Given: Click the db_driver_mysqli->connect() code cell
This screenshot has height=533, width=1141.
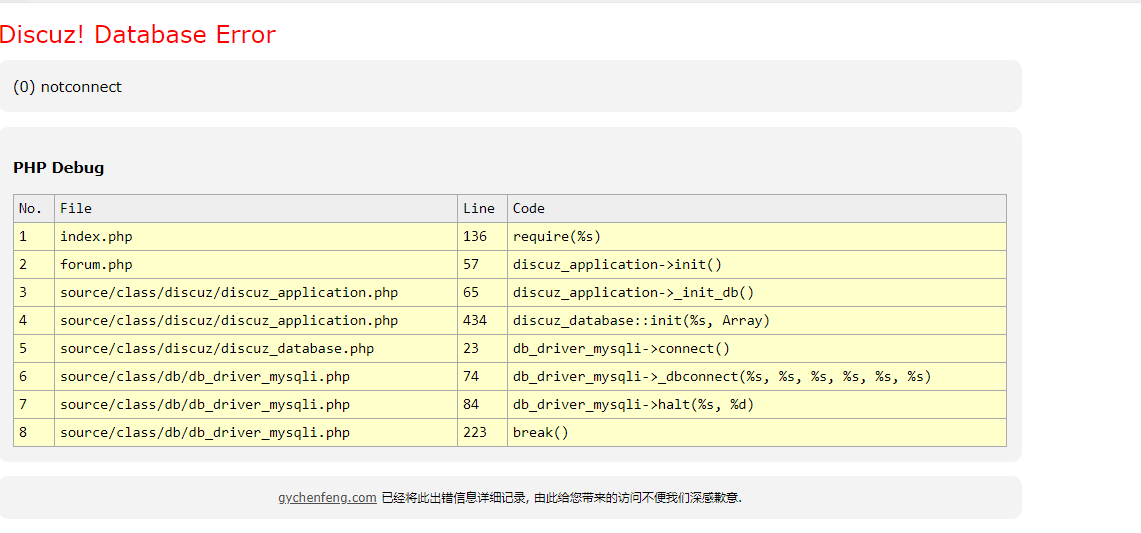Looking at the screenshot, I should click(621, 348).
